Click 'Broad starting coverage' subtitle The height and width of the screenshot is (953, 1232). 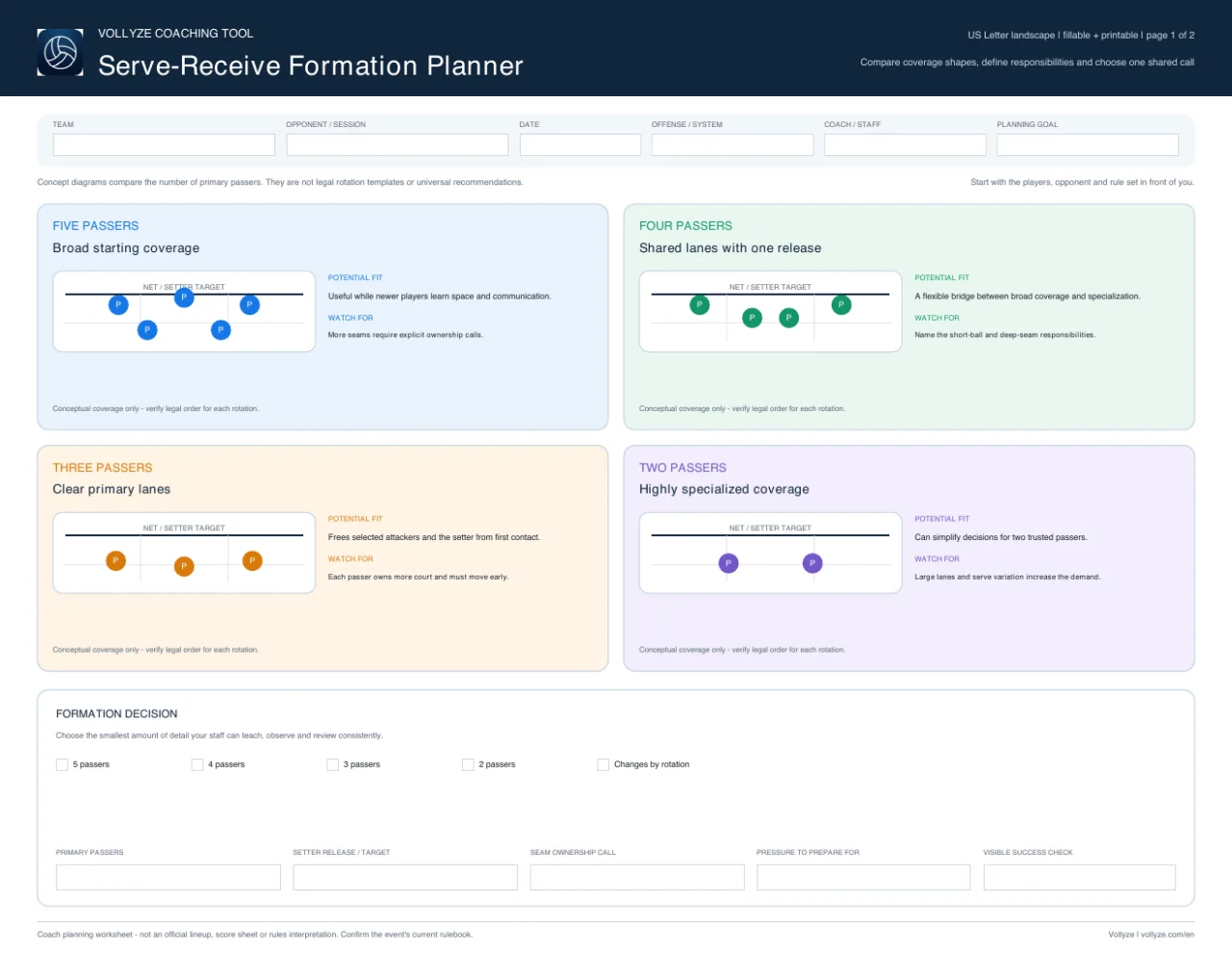click(x=126, y=248)
